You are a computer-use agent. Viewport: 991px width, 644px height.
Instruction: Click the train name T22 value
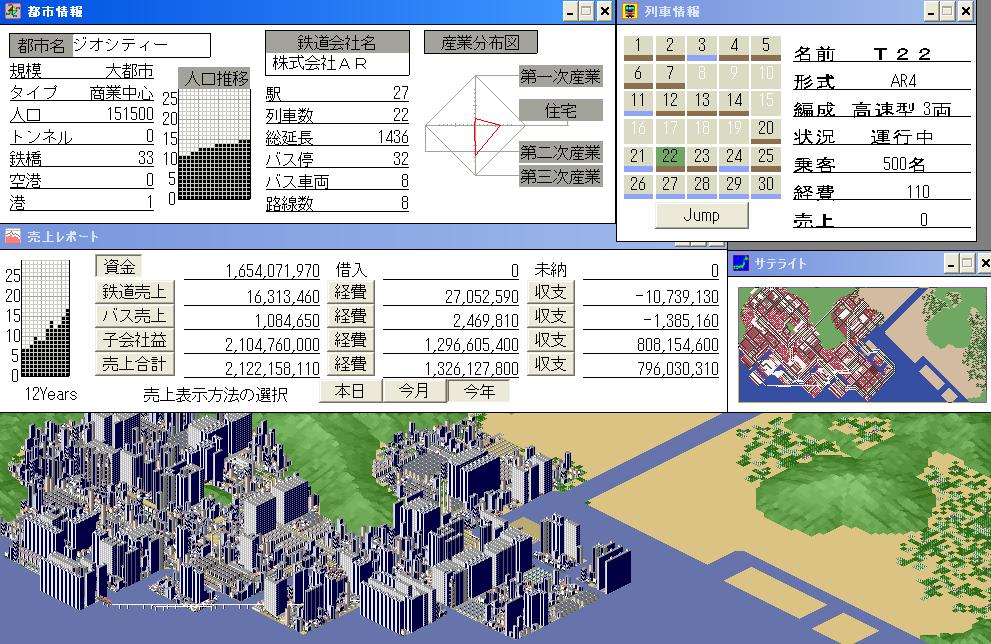click(902, 54)
